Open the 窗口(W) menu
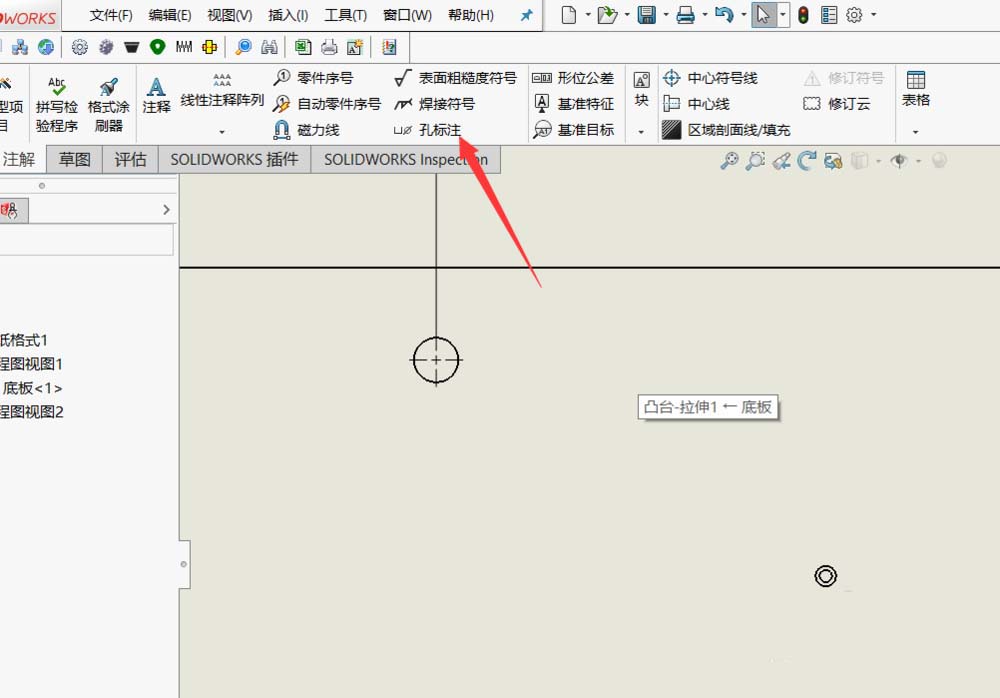This screenshot has width=1000, height=698. pyautogui.click(x=407, y=15)
